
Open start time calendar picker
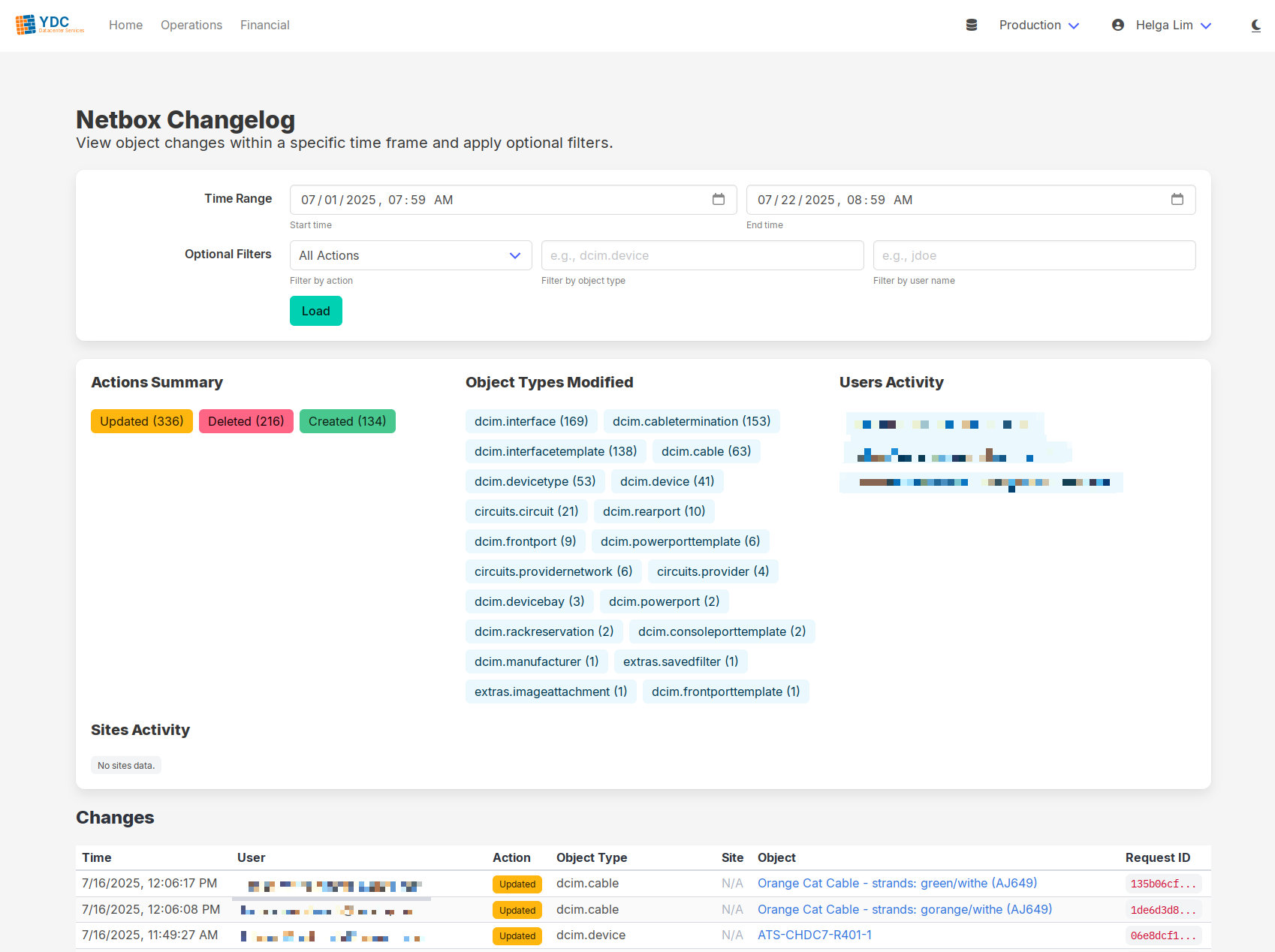(x=719, y=199)
